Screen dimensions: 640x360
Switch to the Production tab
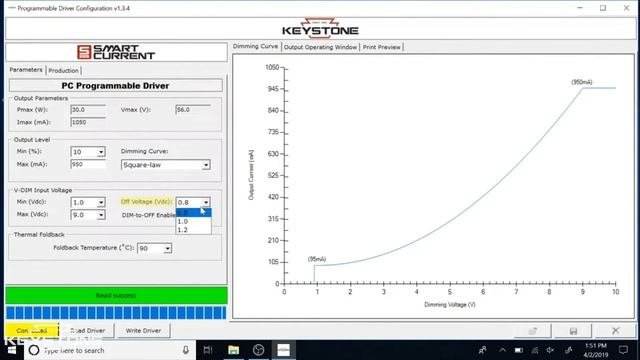[x=63, y=71]
